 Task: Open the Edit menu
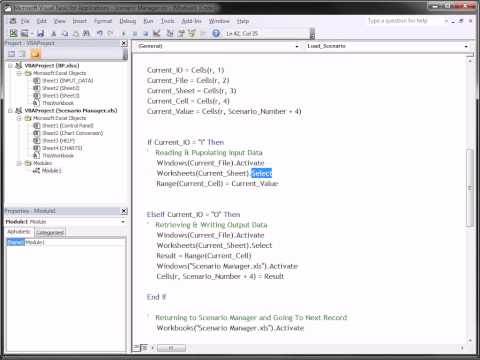coord(42,21)
